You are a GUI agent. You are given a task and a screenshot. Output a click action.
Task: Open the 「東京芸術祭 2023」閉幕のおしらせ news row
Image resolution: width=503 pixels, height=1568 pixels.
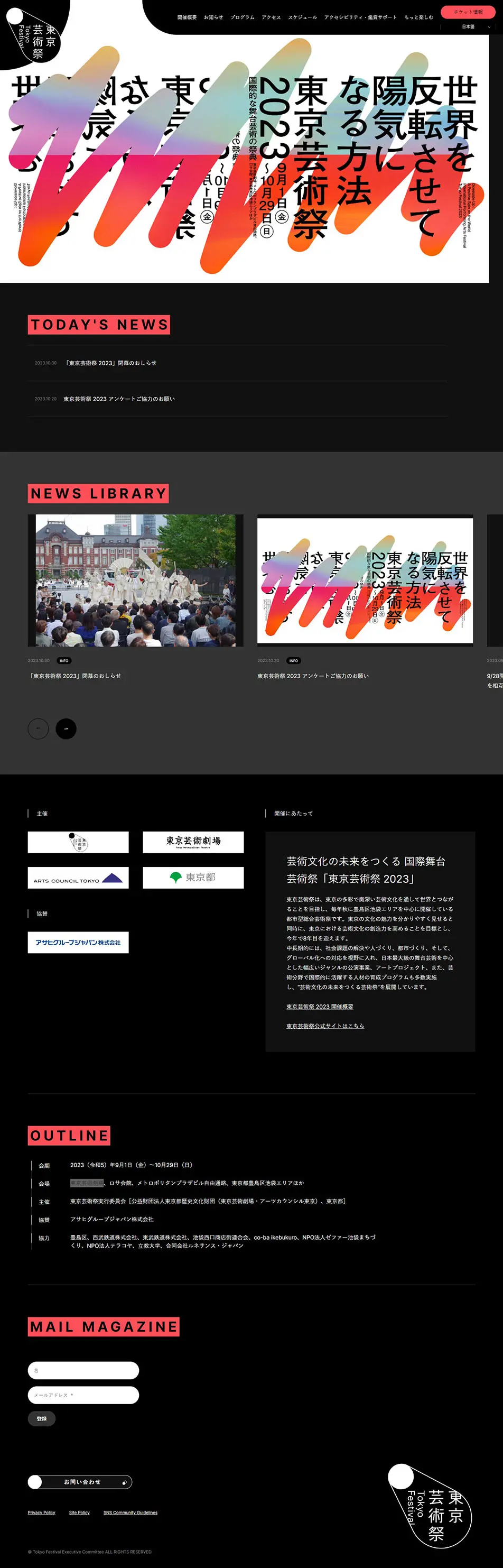[x=237, y=363]
